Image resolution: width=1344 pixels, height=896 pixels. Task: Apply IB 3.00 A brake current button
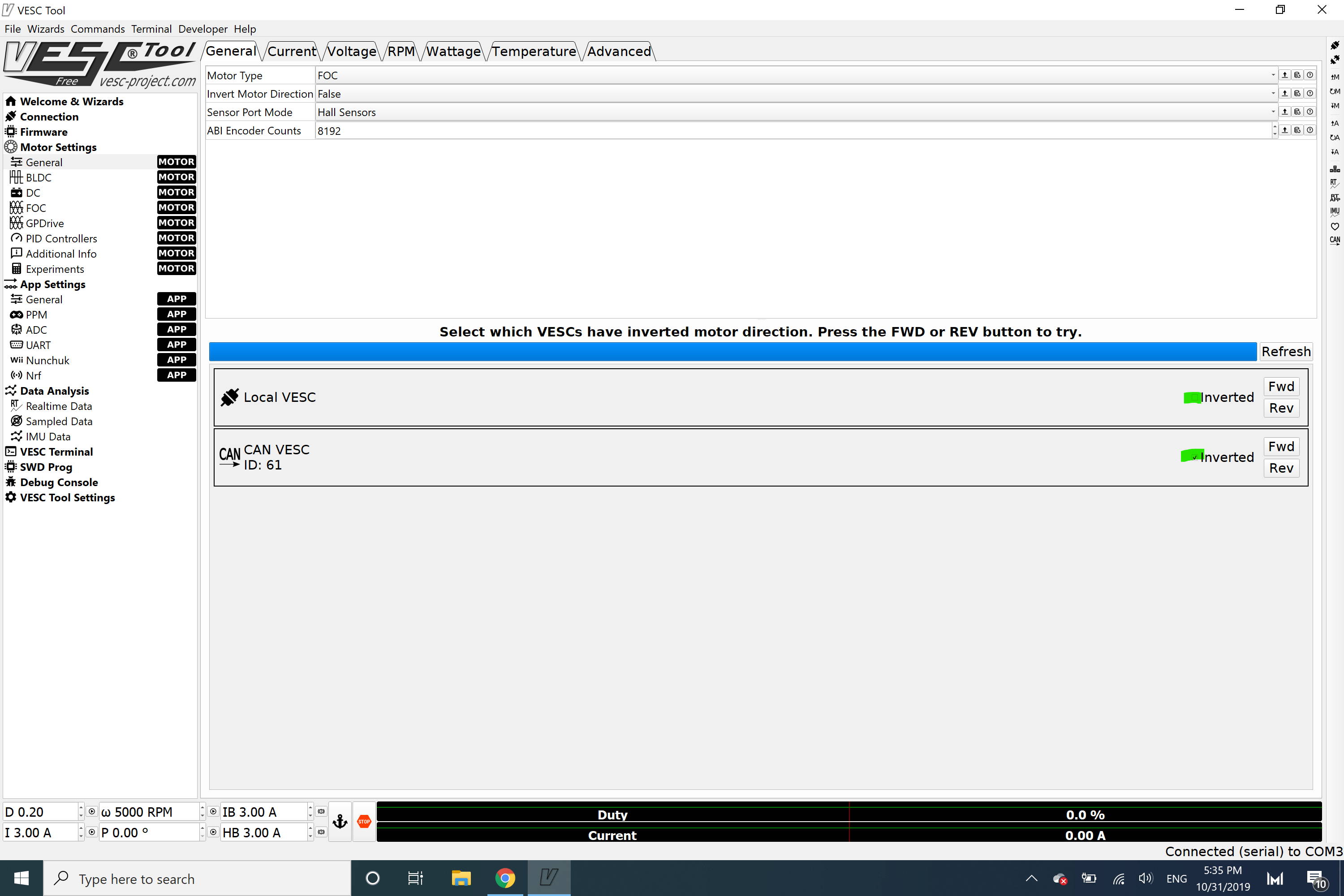321,811
